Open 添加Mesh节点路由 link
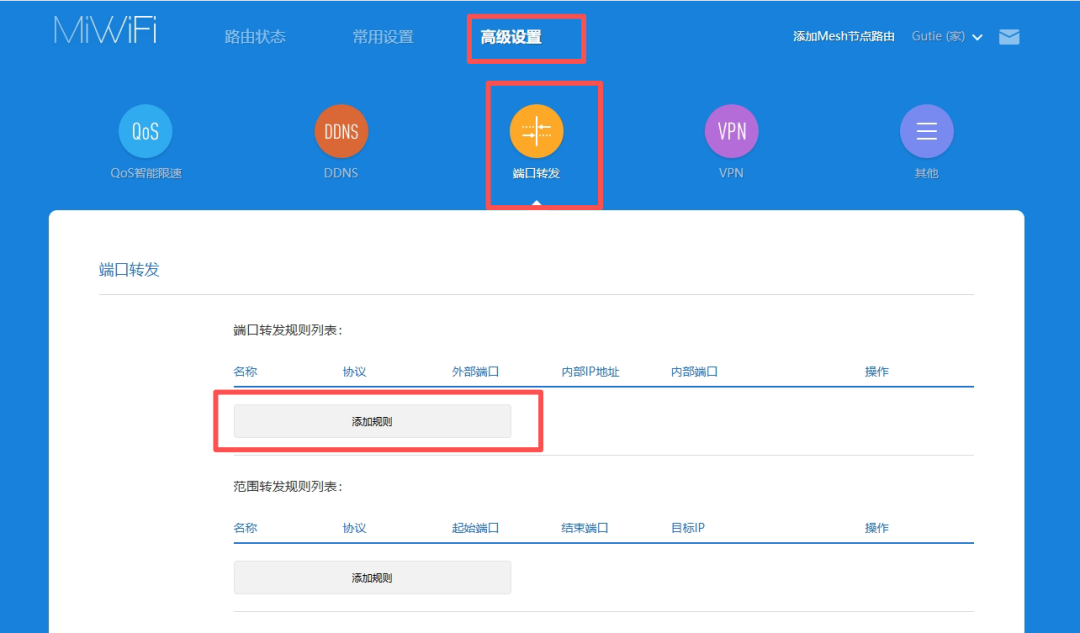Viewport: 1080px width, 633px height. pyautogui.click(x=843, y=36)
